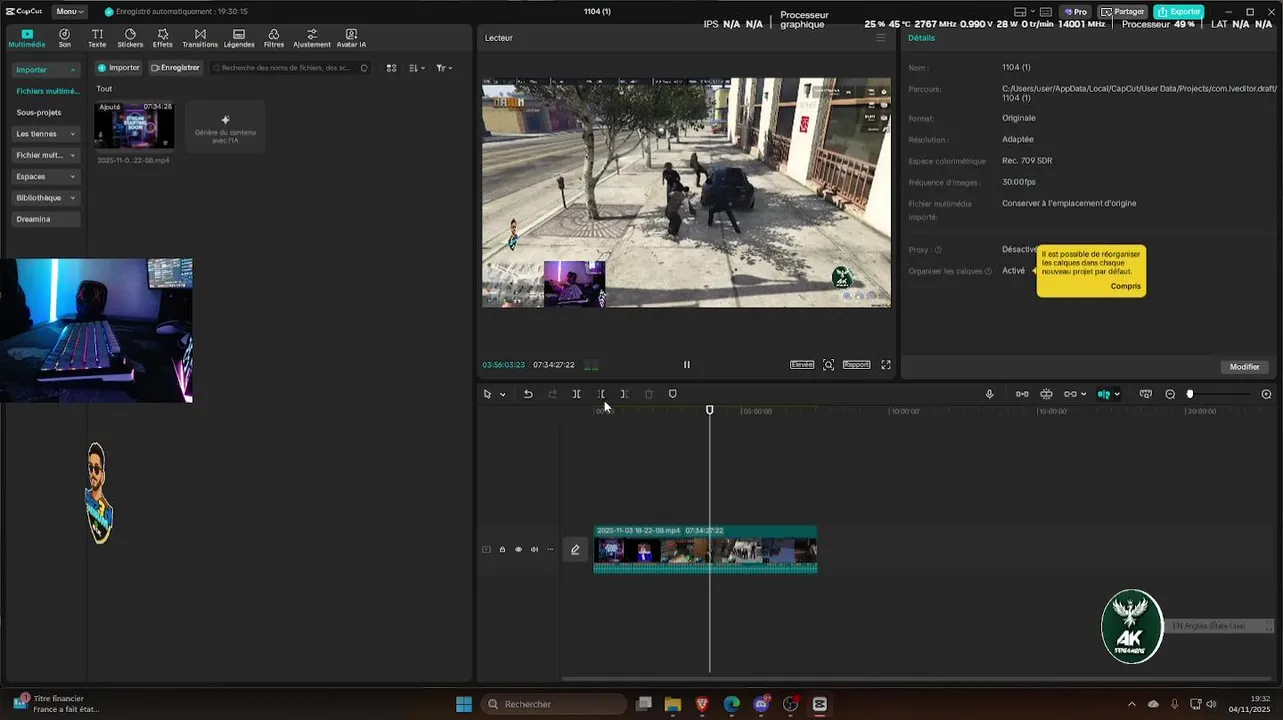
Task: Open the player hamburger menu
Action: (880, 38)
